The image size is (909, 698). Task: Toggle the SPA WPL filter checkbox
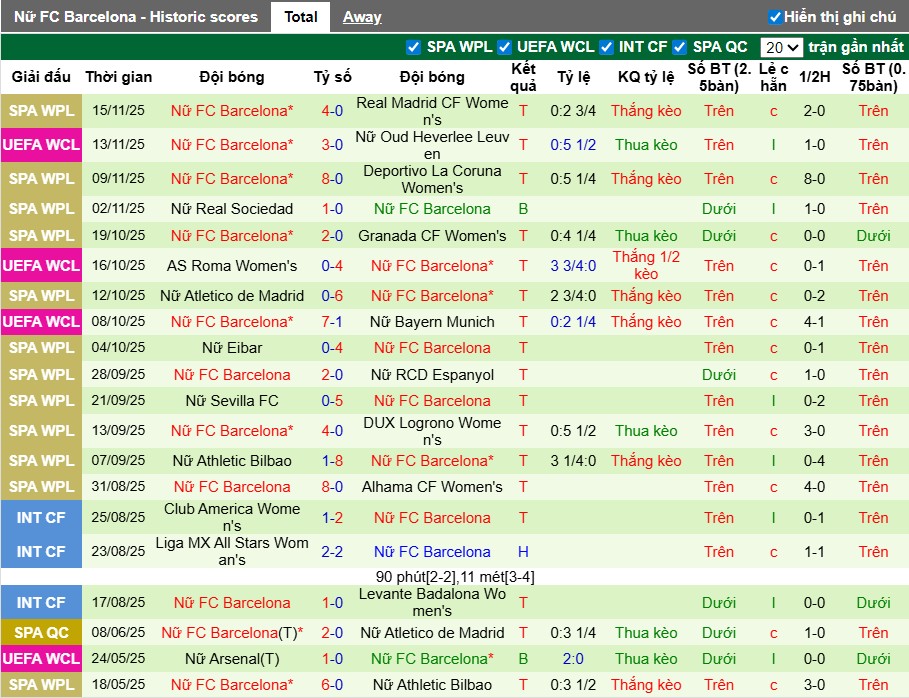coord(414,47)
